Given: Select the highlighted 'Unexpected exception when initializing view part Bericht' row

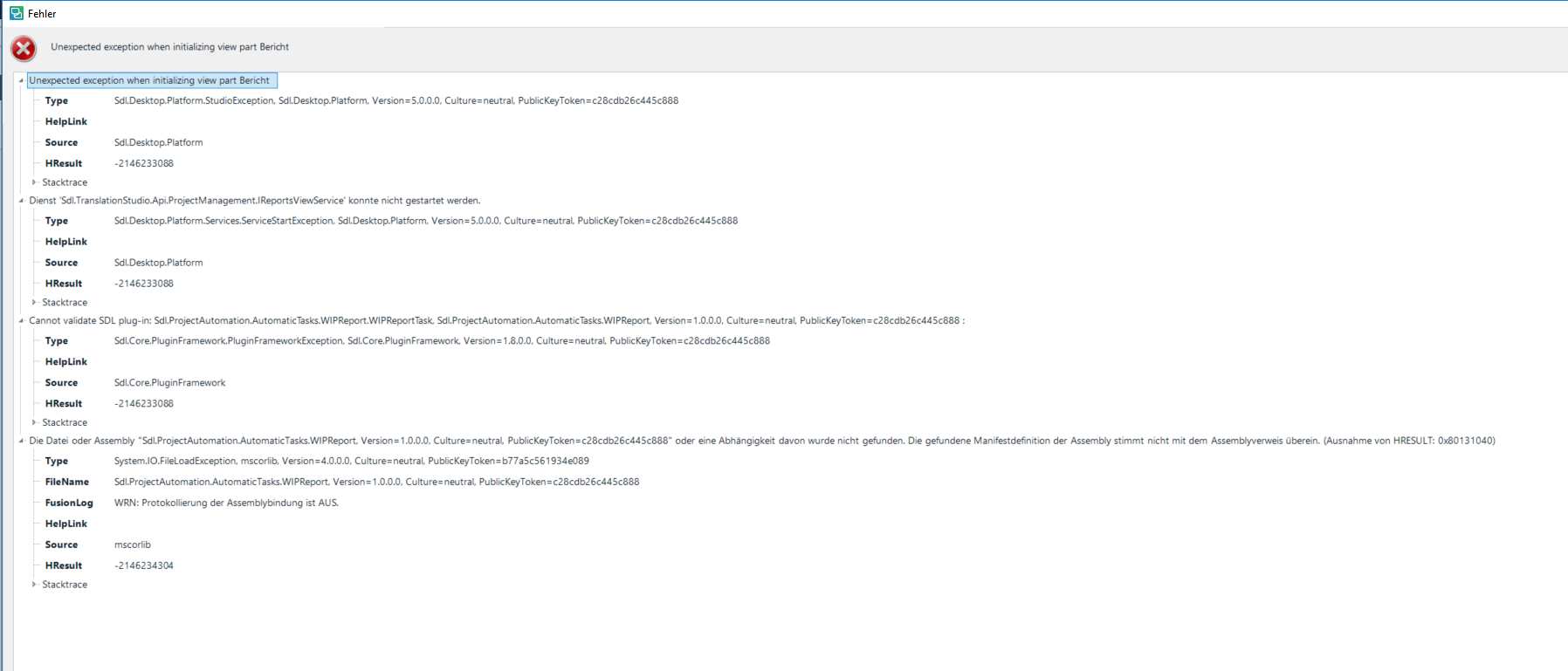Looking at the screenshot, I should tap(152, 80).
